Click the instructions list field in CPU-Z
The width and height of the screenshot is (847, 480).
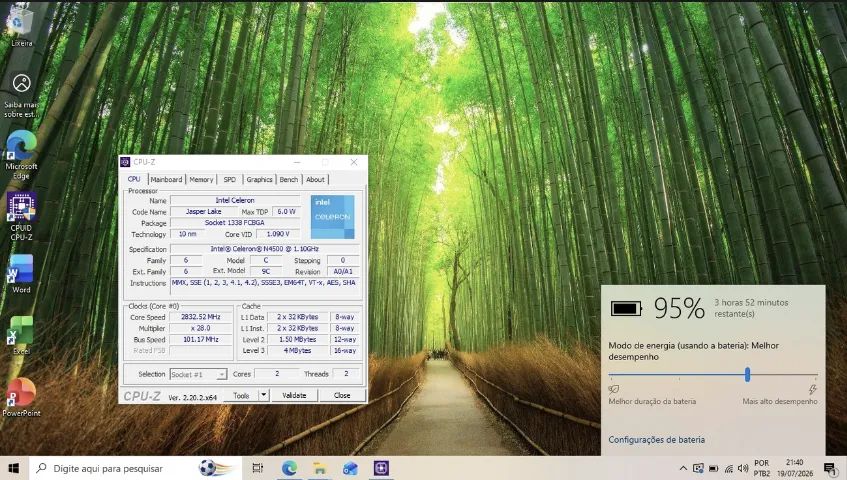265,287
